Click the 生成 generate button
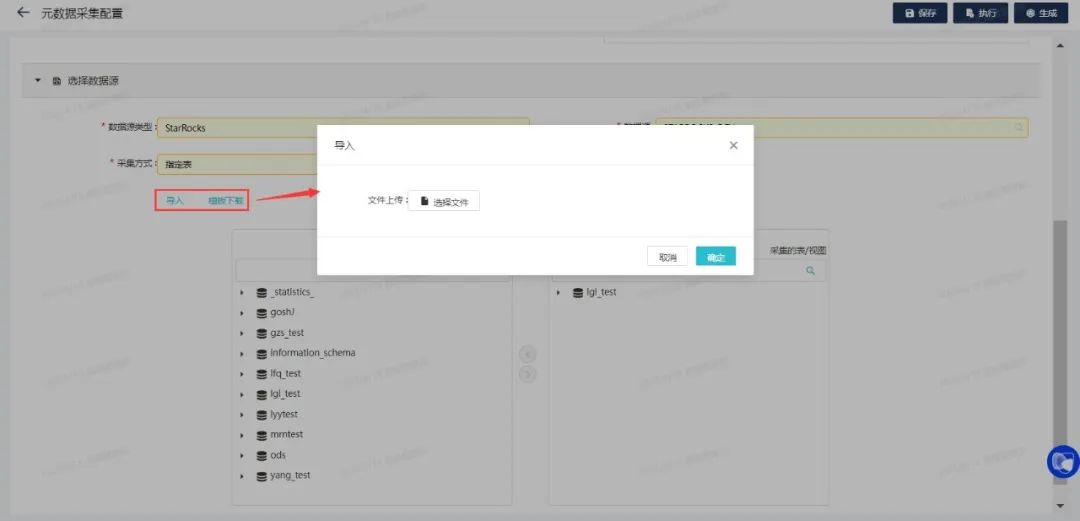This screenshot has height=521, width=1080. point(1041,14)
